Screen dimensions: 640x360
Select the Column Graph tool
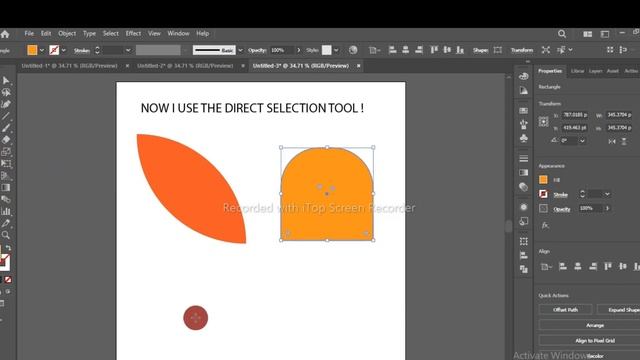(6, 211)
